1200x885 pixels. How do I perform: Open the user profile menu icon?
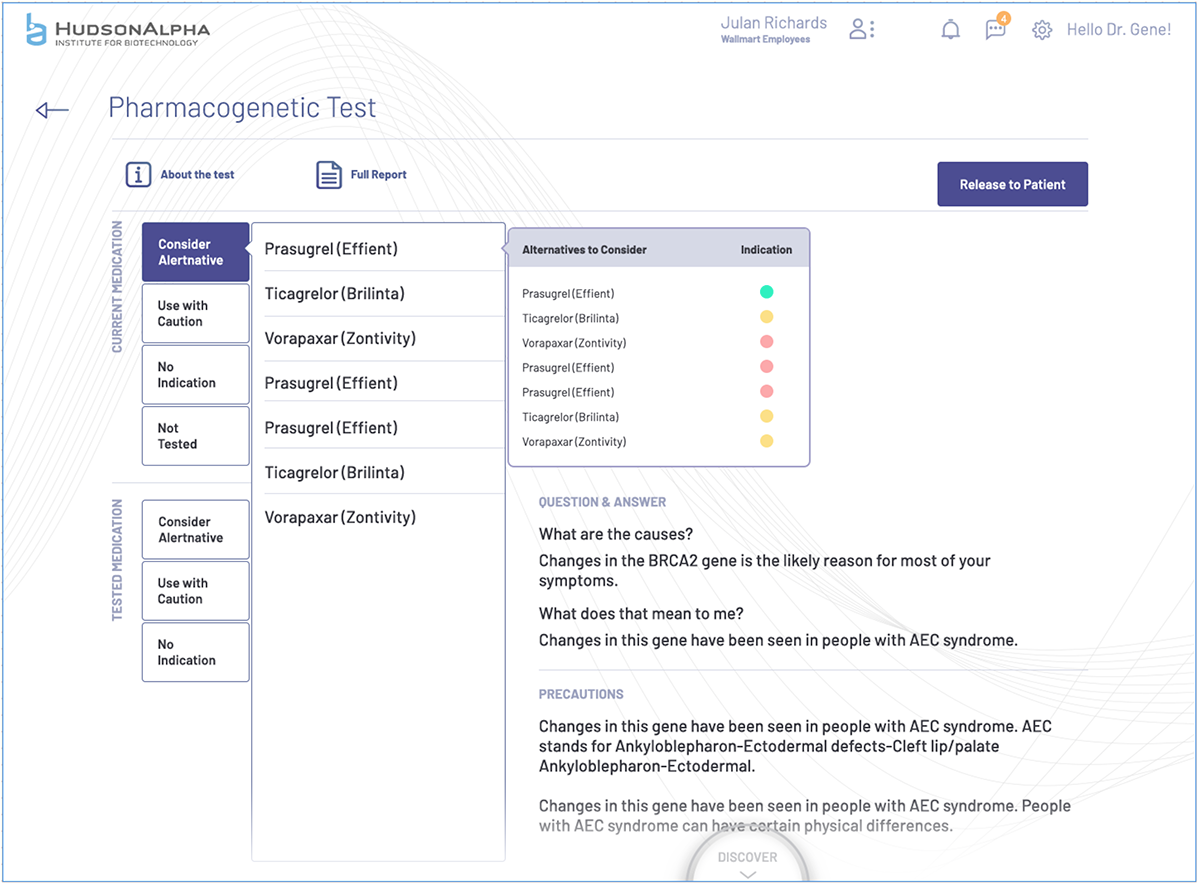[861, 30]
